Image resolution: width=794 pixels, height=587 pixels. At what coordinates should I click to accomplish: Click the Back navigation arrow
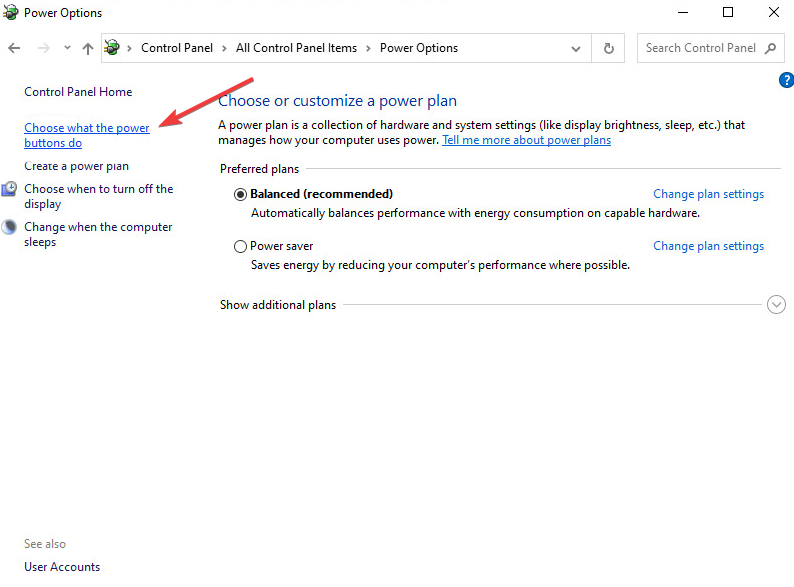pyautogui.click(x=14, y=48)
